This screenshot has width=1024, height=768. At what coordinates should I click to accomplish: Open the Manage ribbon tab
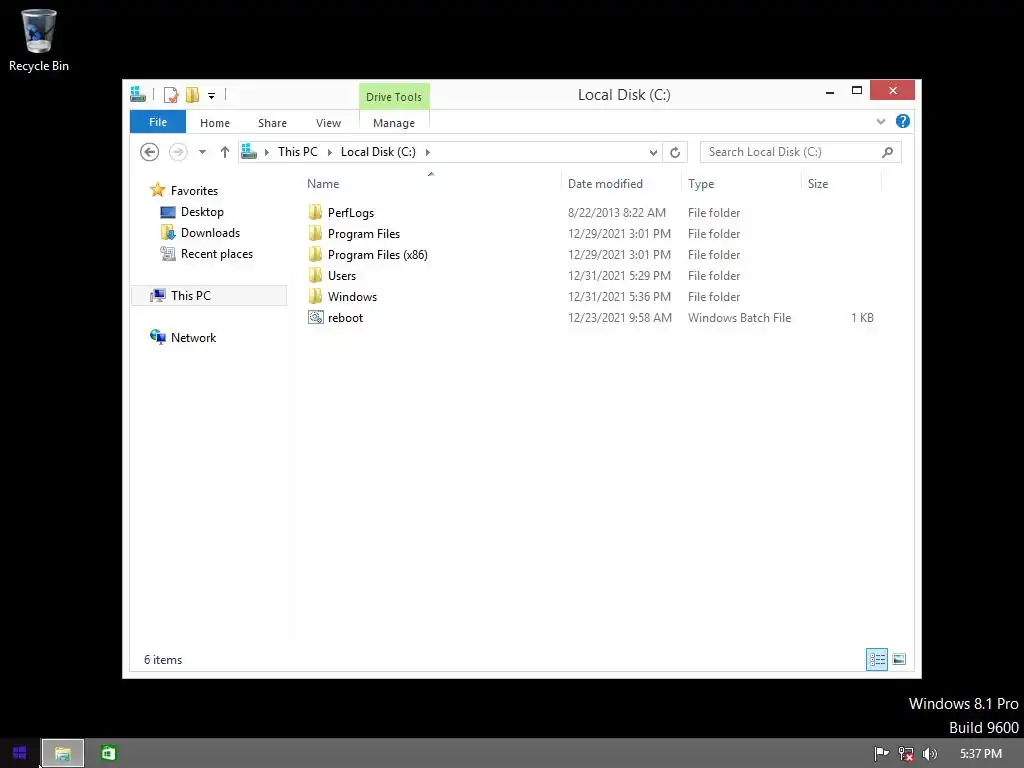click(394, 123)
